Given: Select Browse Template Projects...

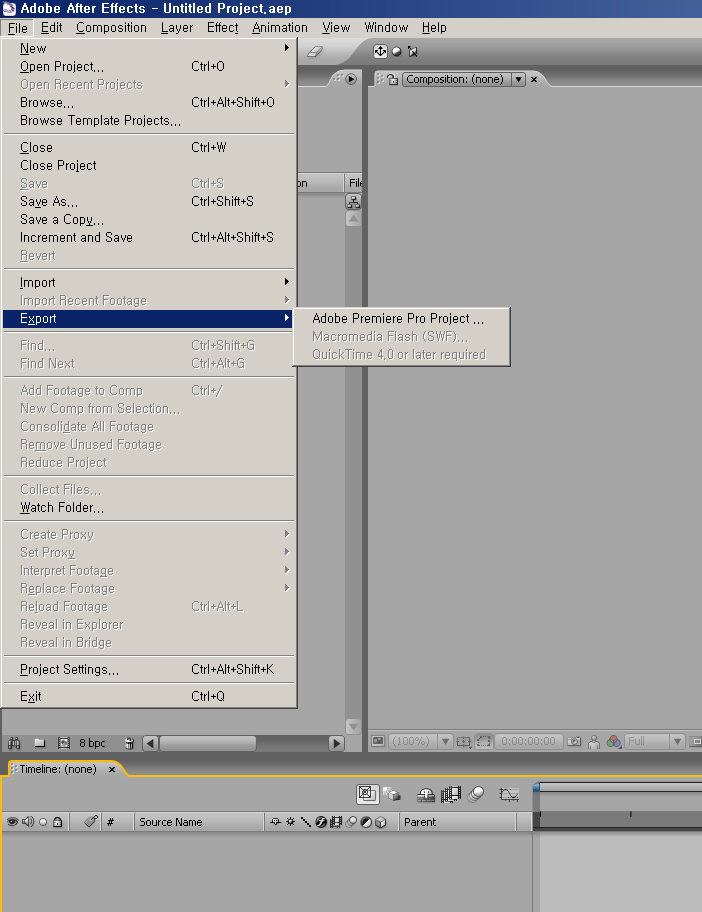Looking at the screenshot, I should coord(149,120).
